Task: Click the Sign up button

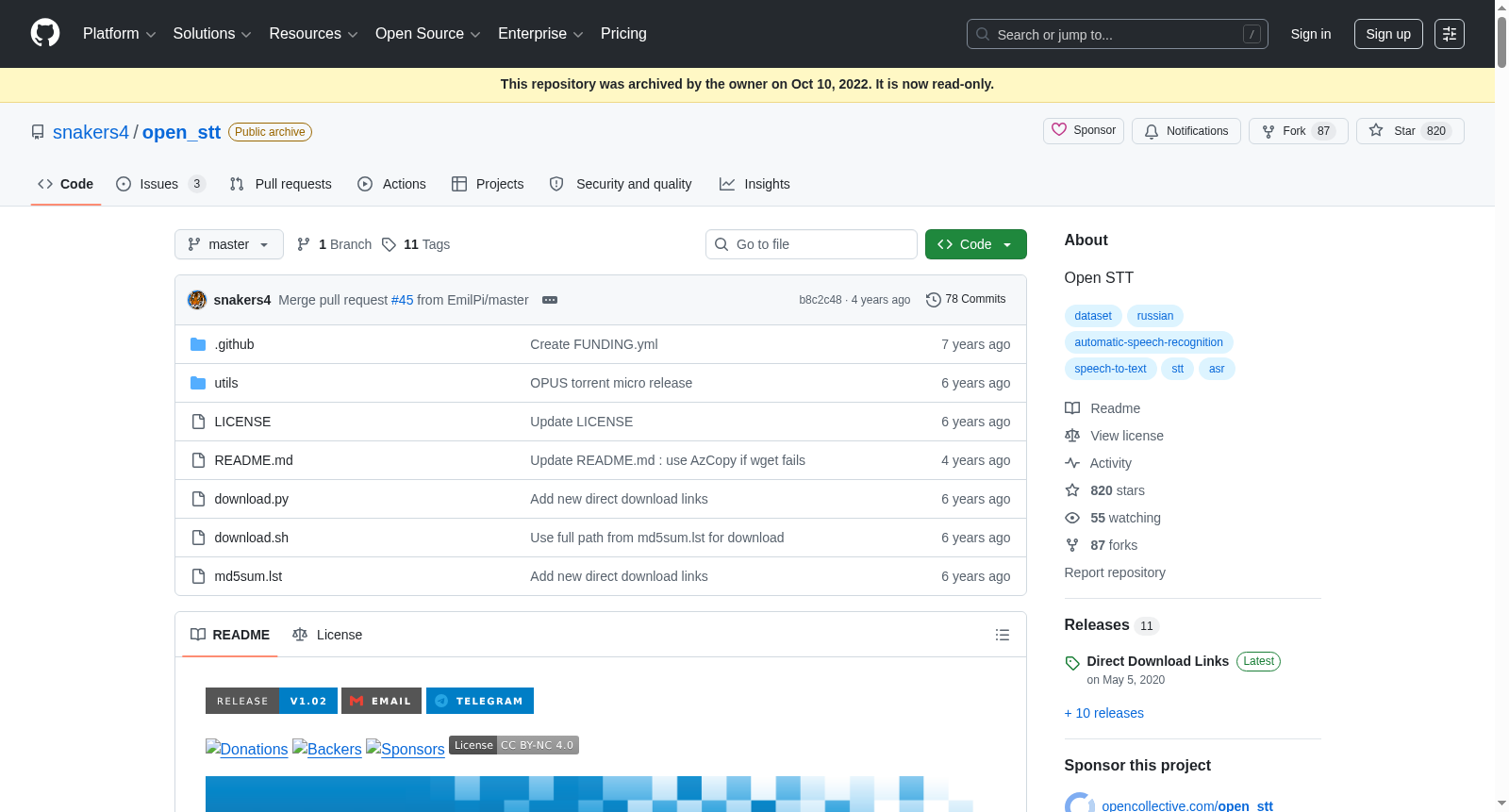Action: pyautogui.click(x=1388, y=34)
